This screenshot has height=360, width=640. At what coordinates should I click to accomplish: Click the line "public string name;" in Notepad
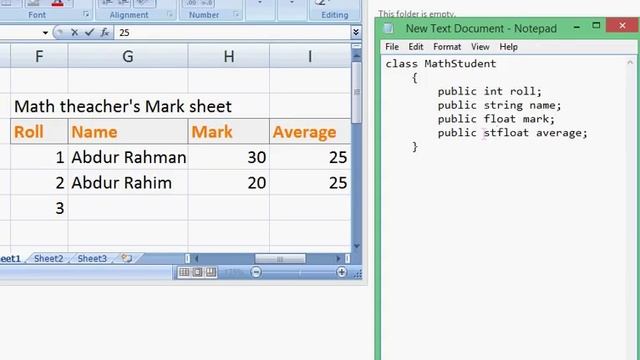coord(500,105)
